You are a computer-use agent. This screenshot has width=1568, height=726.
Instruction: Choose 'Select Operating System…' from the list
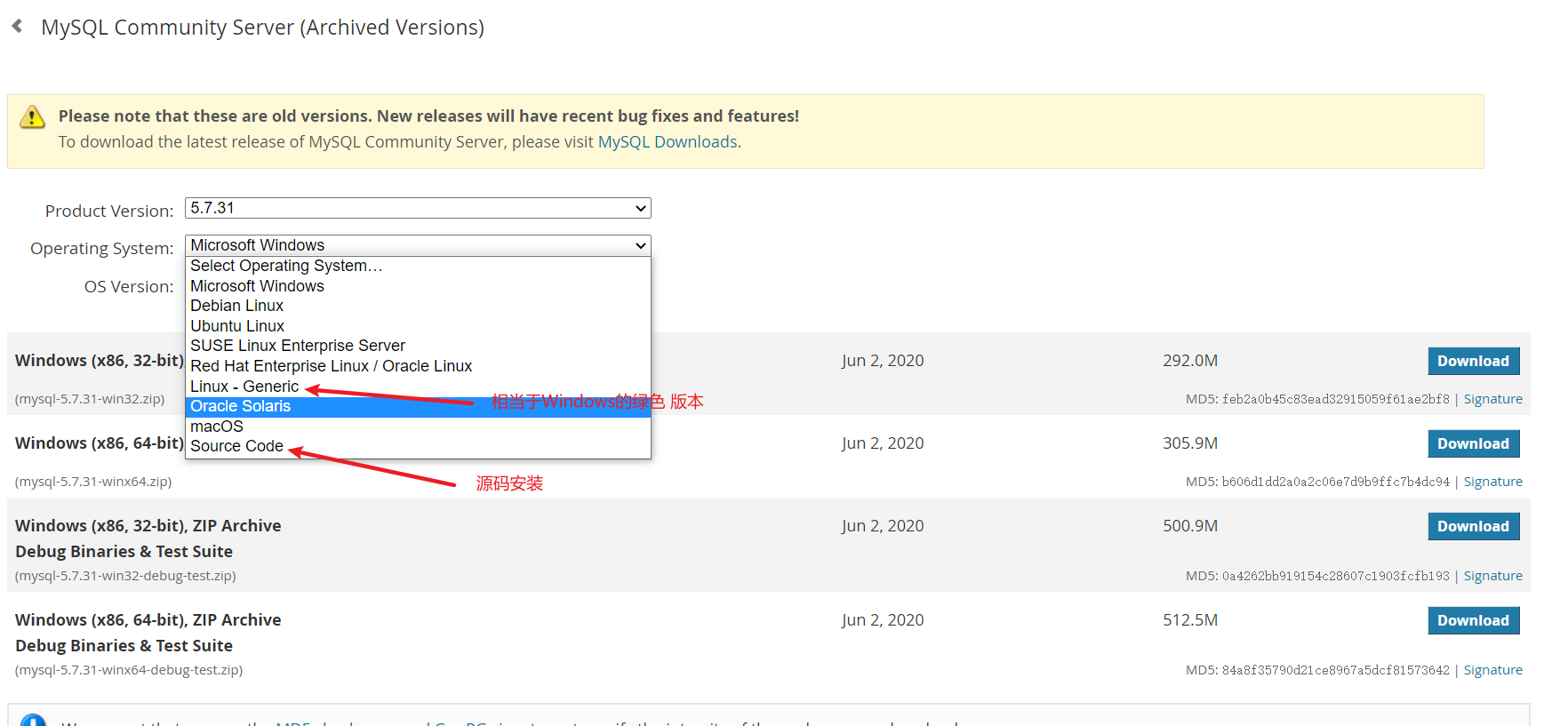[x=418, y=266]
